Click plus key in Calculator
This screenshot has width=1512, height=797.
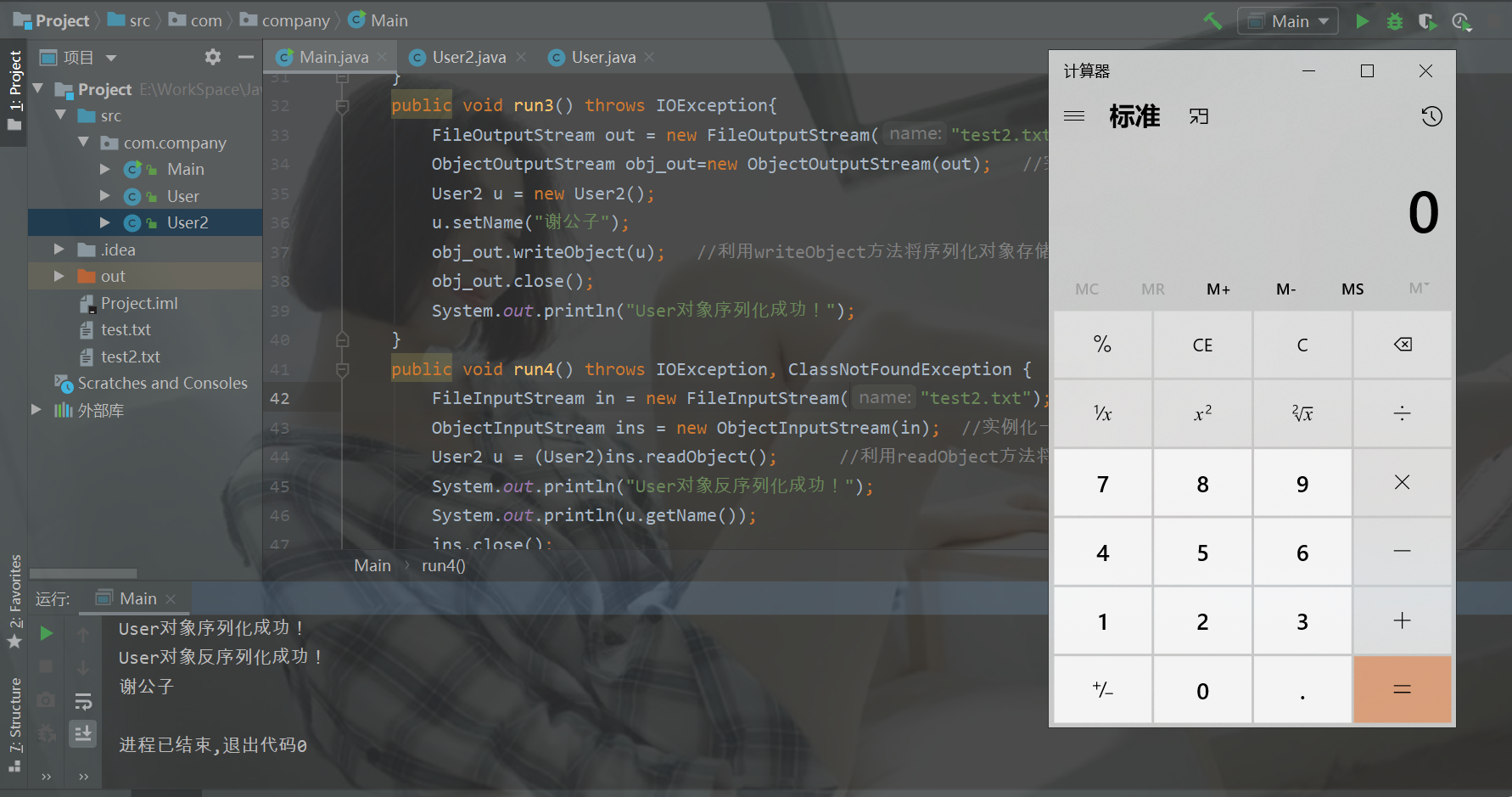pyautogui.click(x=1403, y=621)
